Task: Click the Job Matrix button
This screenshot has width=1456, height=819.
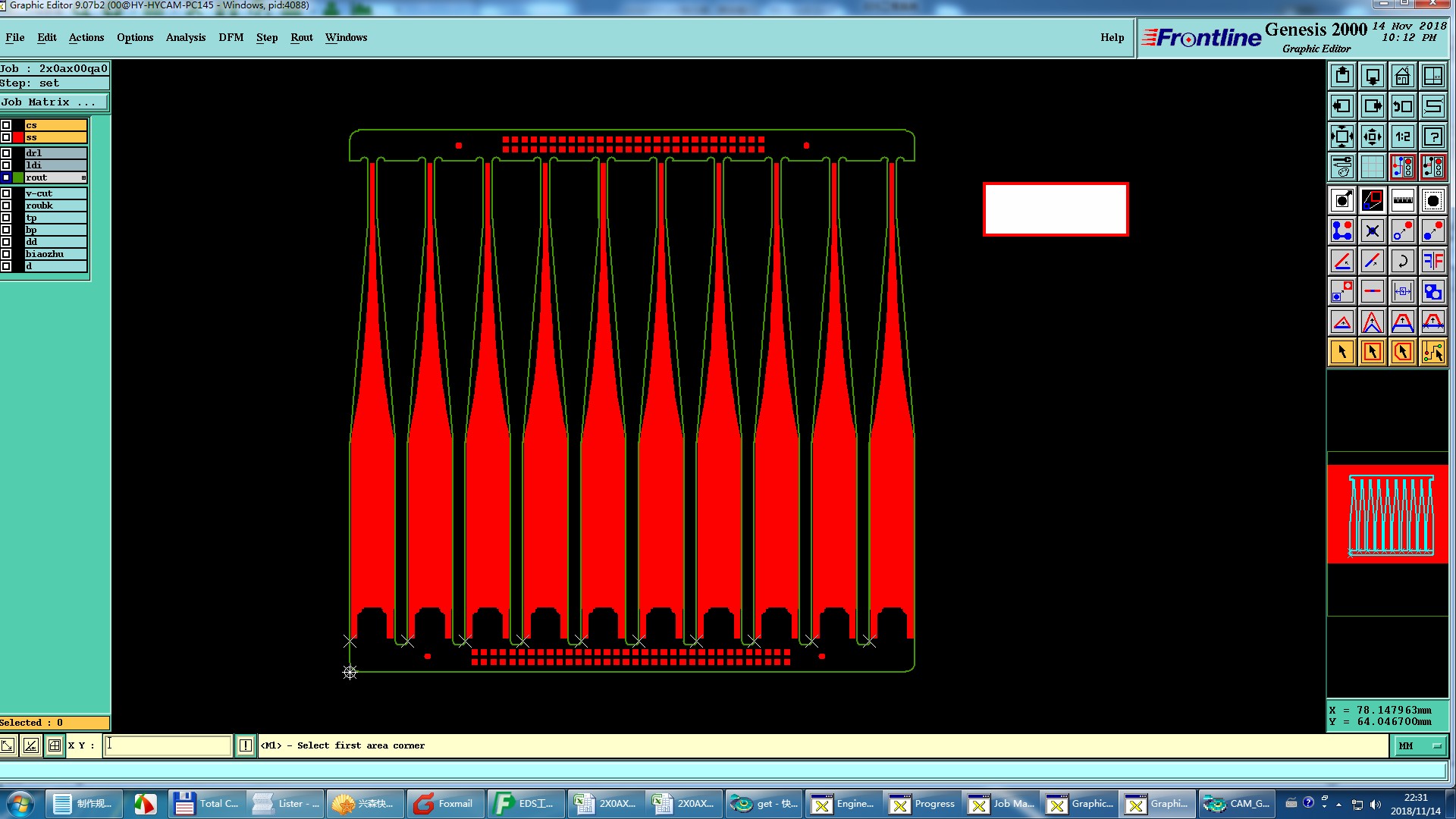Action: click(x=54, y=102)
